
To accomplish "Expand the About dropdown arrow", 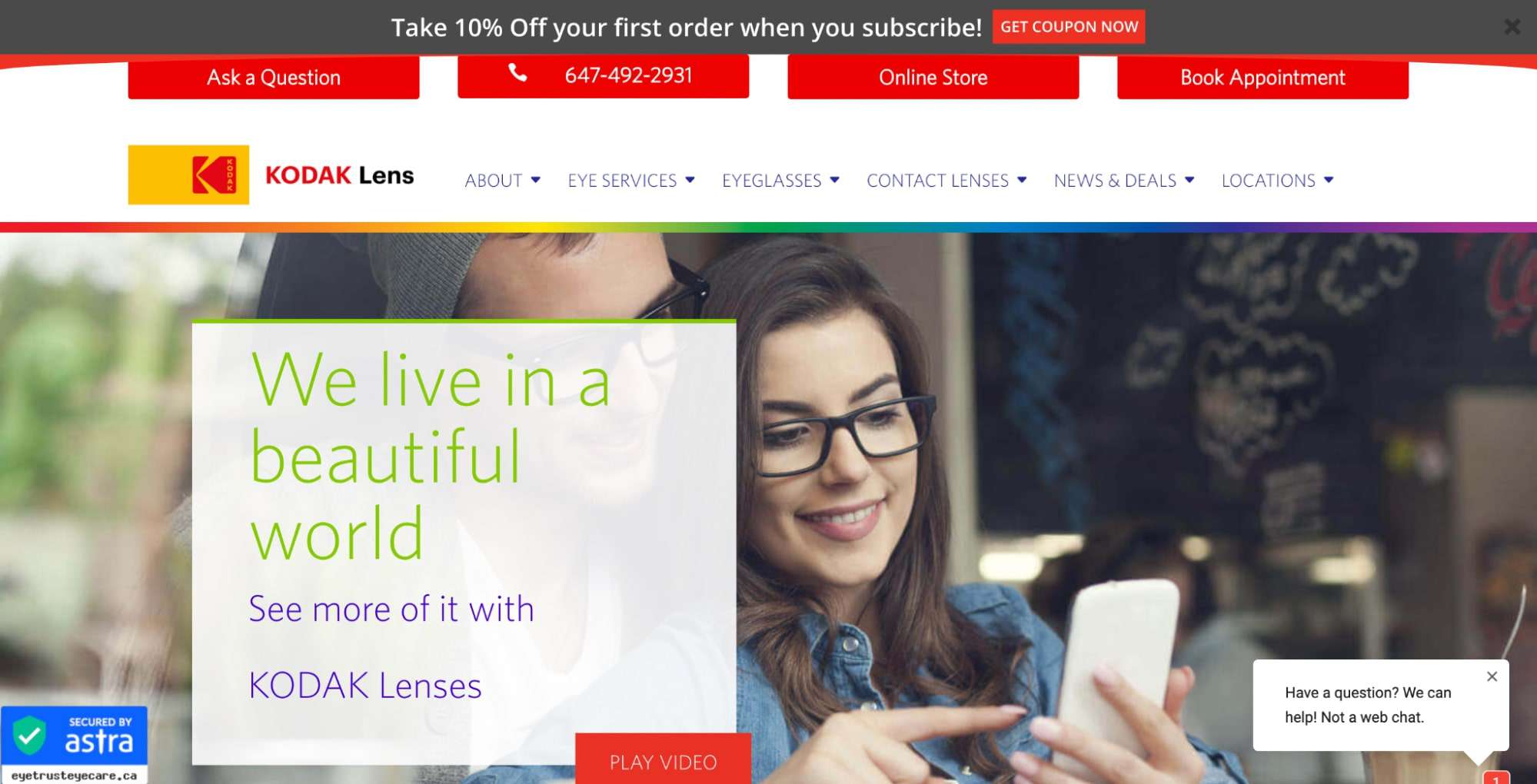I will point(535,180).
